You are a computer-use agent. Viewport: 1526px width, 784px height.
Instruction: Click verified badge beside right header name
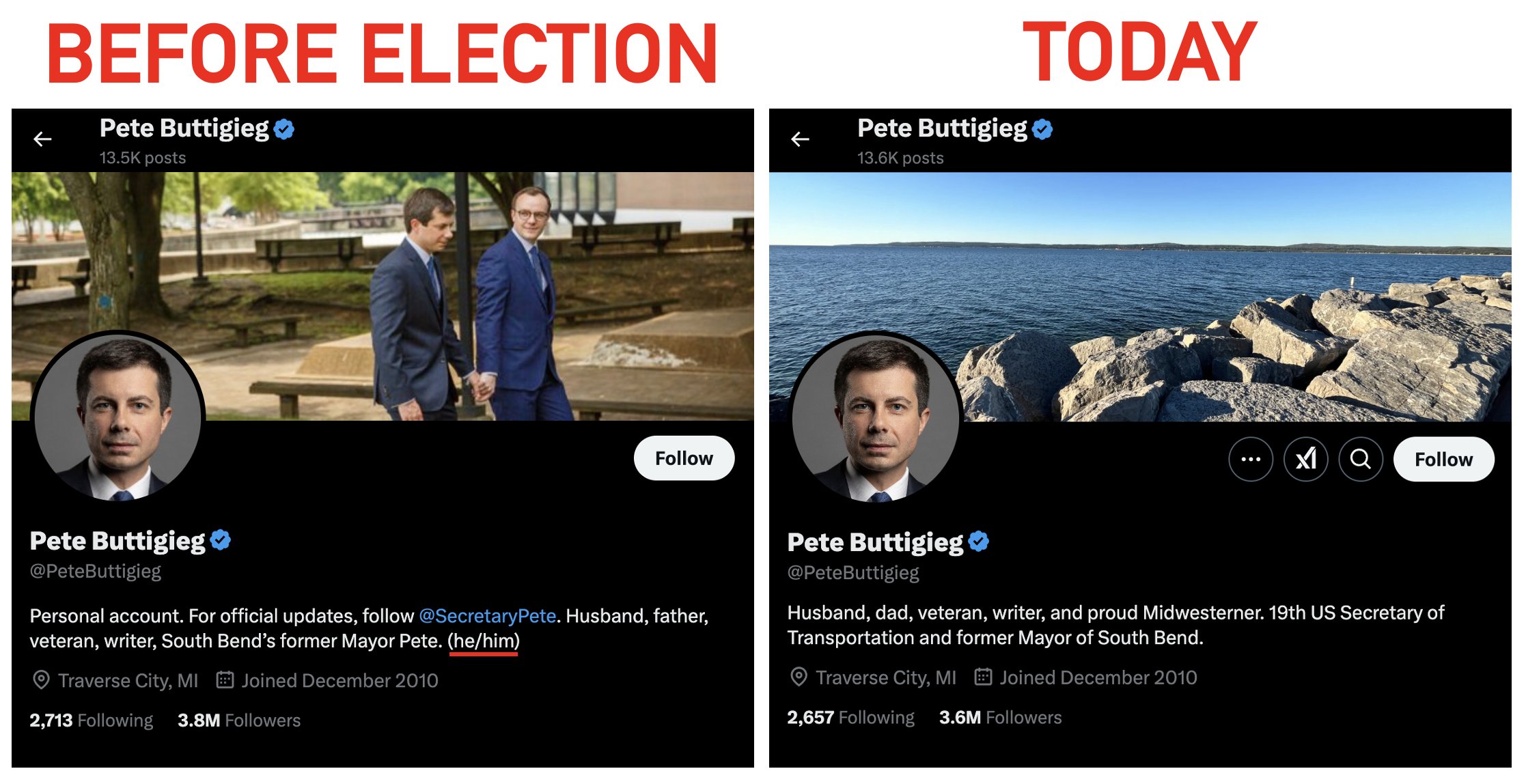[1042, 128]
